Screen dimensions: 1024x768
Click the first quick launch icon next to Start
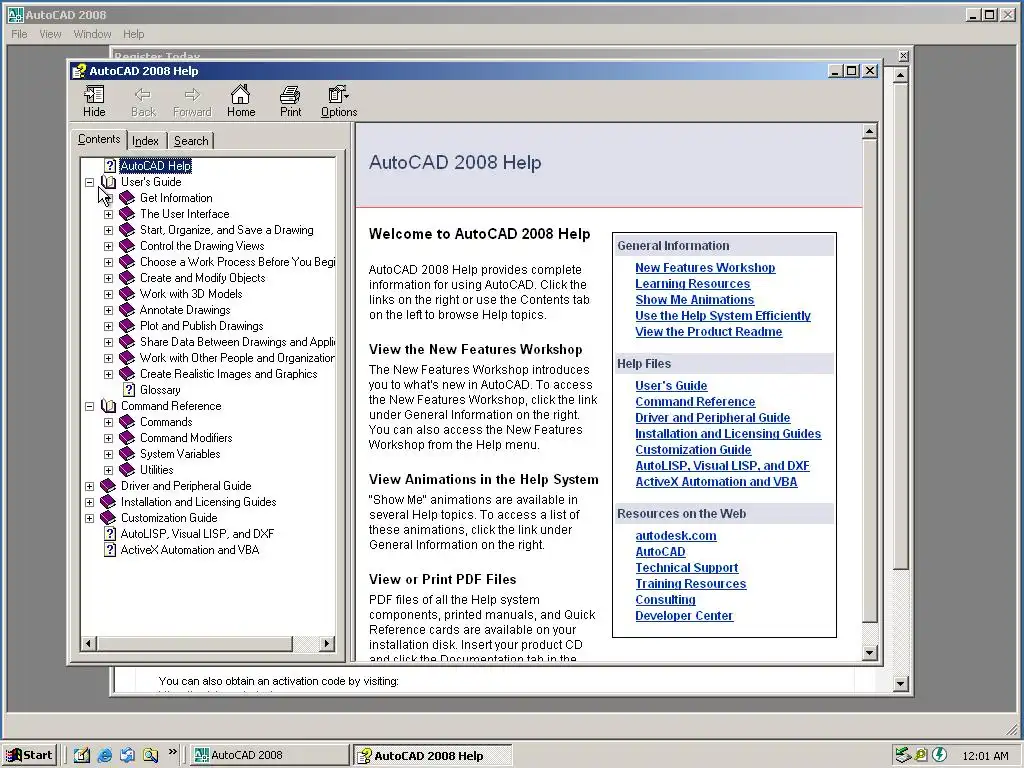(x=82, y=755)
